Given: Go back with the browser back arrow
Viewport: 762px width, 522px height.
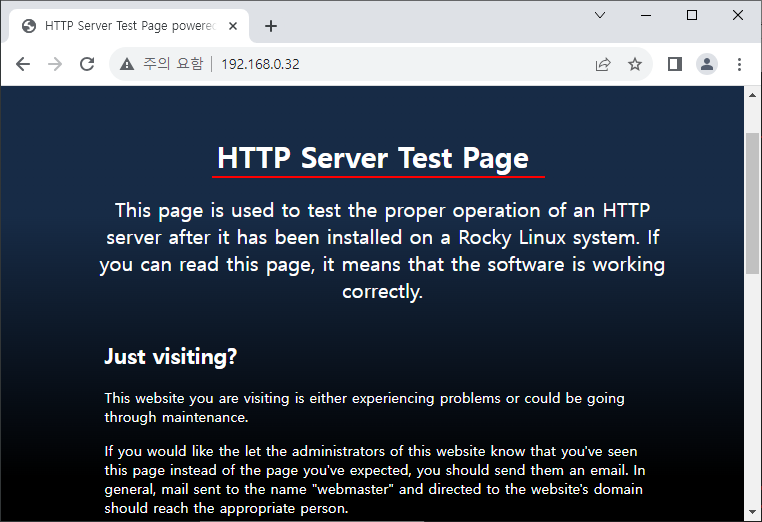Looking at the screenshot, I should [x=23, y=64].
